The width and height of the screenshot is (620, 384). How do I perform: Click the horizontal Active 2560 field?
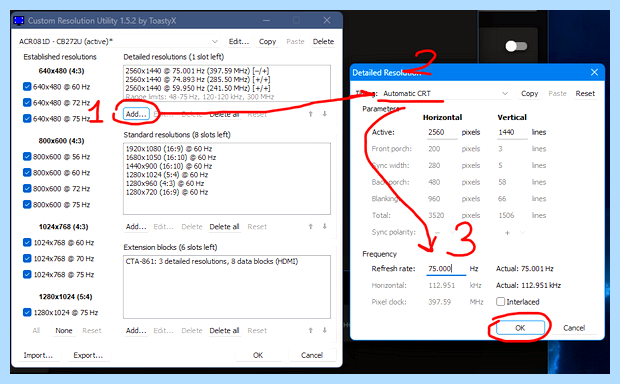[x=442, y=132]
